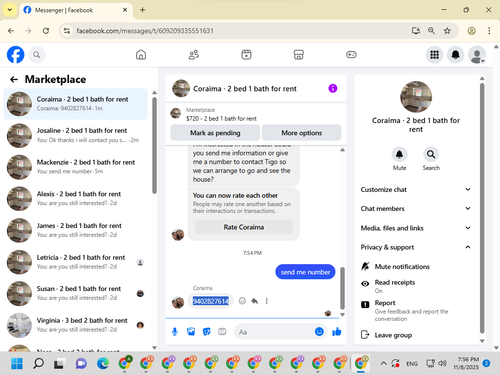The image size is (500, 375).
Task: Open the Video (Watch) icon
Action: click(x=246, y=55)
